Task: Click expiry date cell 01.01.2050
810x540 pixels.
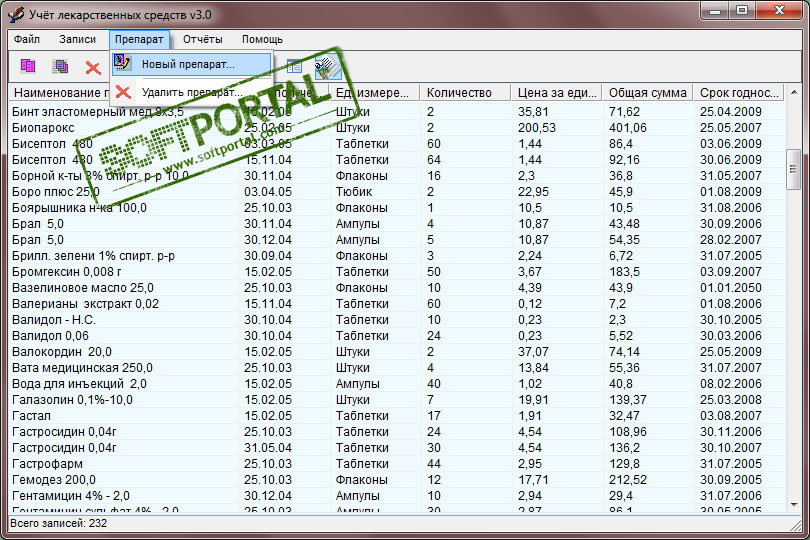Action: click(x=730, y=288)
